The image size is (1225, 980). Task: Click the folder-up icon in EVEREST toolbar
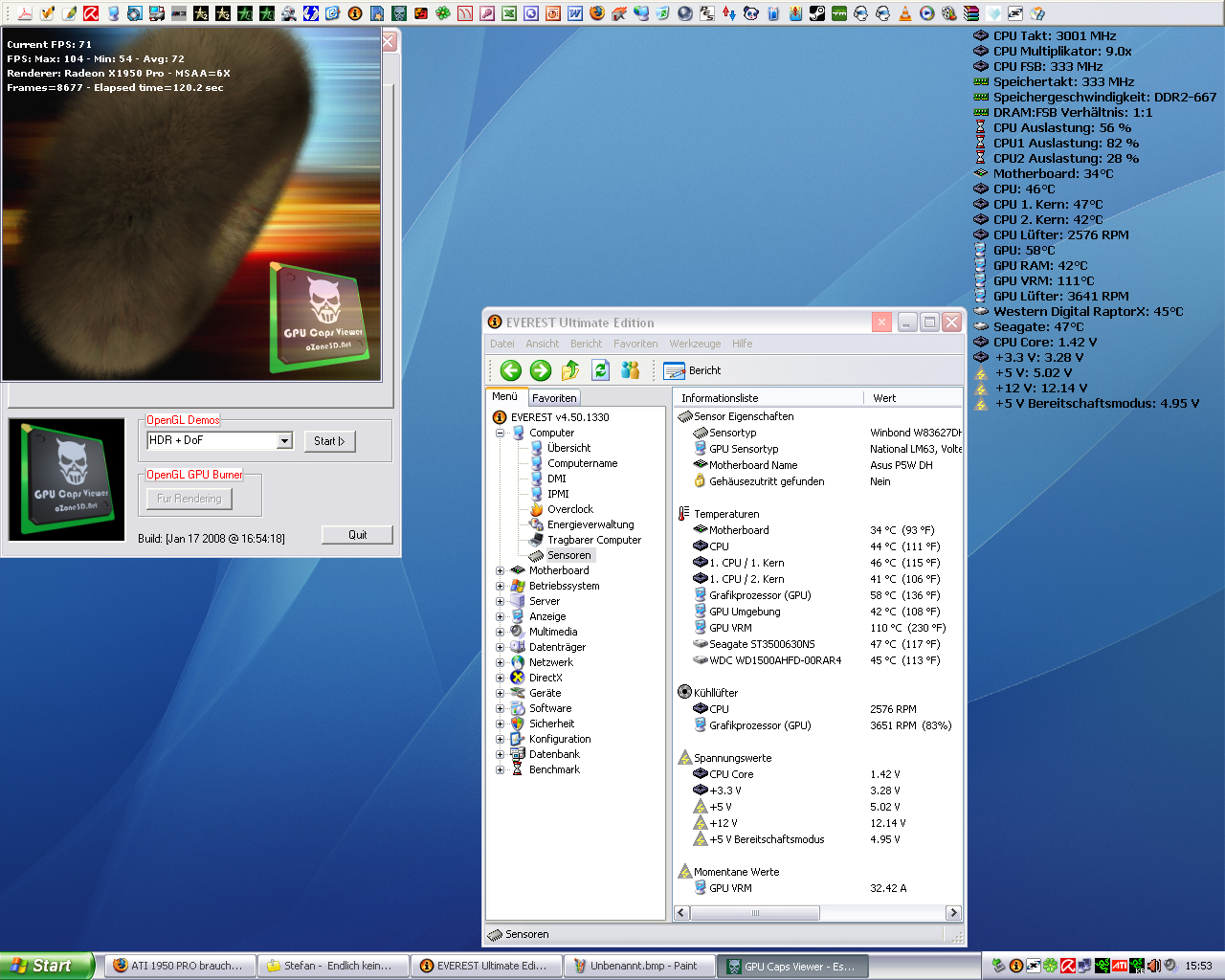570,370
